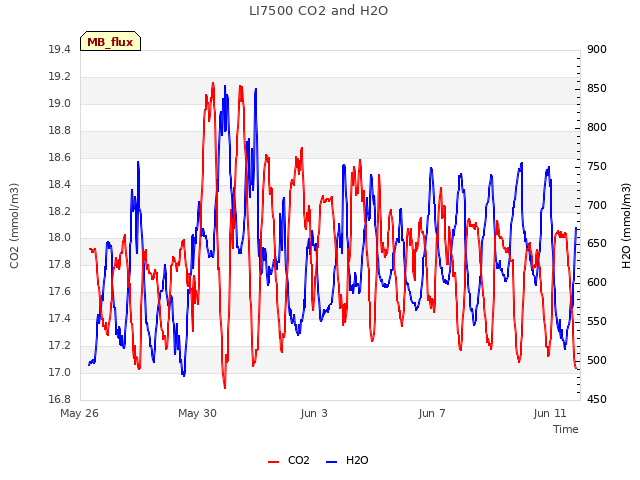Click the 550 right axis value
640x480 pixels.
click(x=597, y=322)
